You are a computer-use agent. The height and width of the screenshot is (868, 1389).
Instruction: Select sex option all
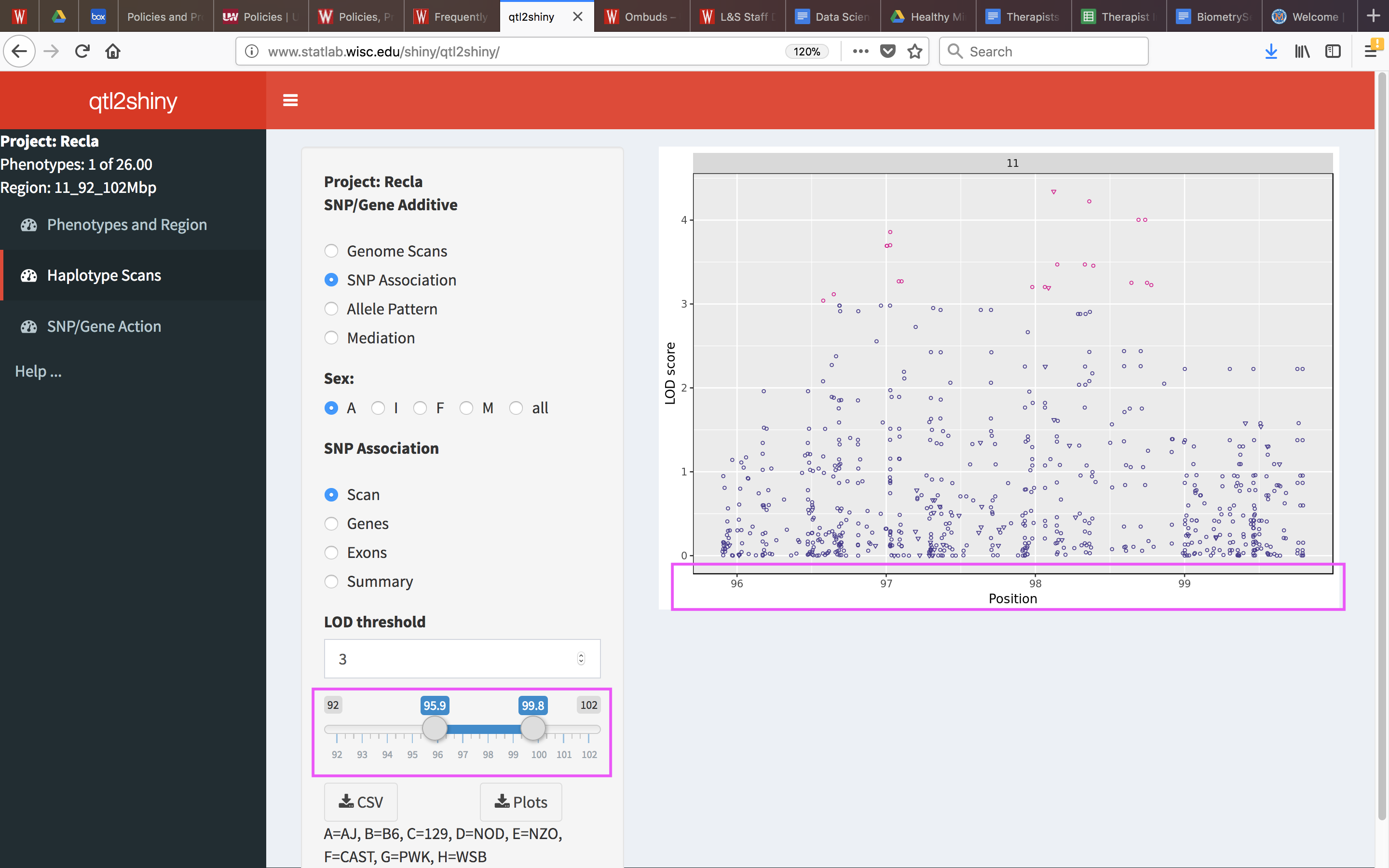tap(516, 407)
